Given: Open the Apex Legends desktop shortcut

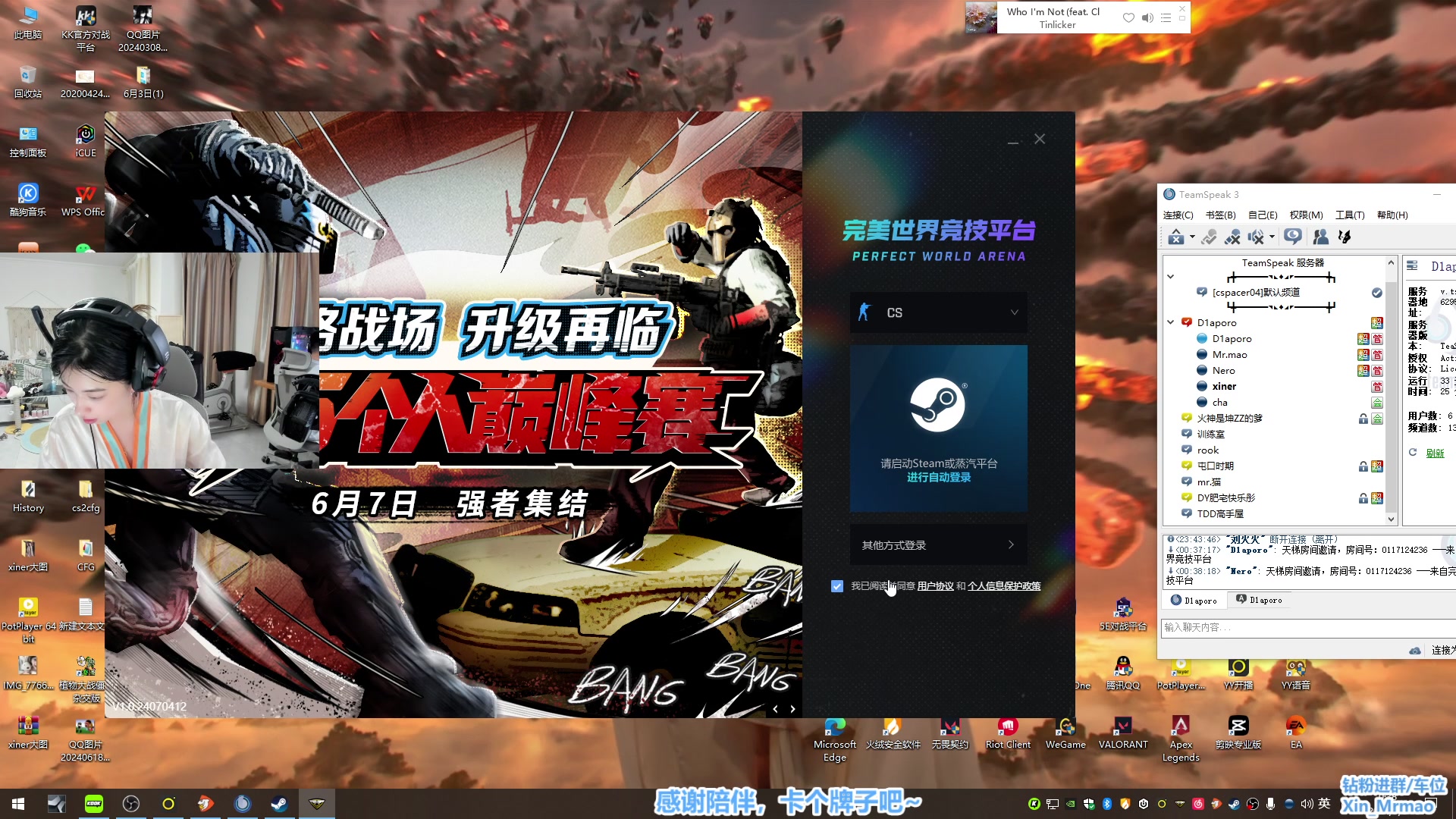Looking at the screenshot, I should tap(1181, 739).
